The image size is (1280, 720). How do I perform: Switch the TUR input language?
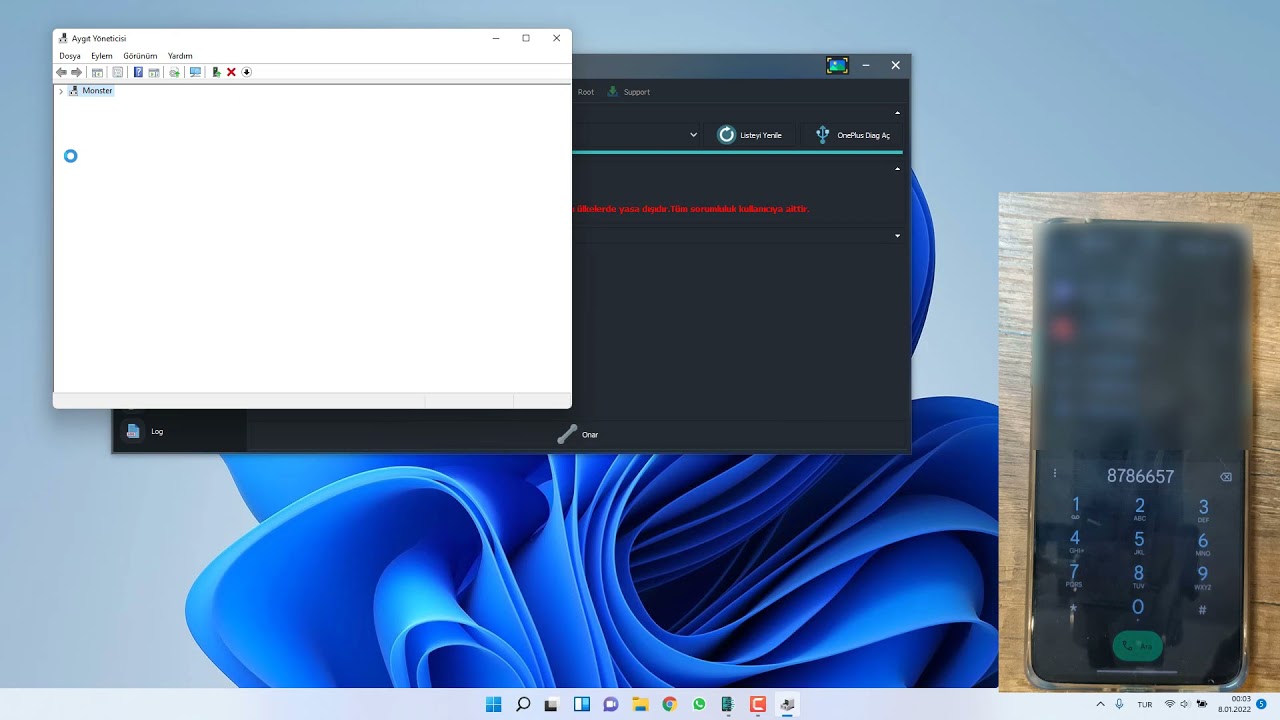click(x=1145, y=704)
